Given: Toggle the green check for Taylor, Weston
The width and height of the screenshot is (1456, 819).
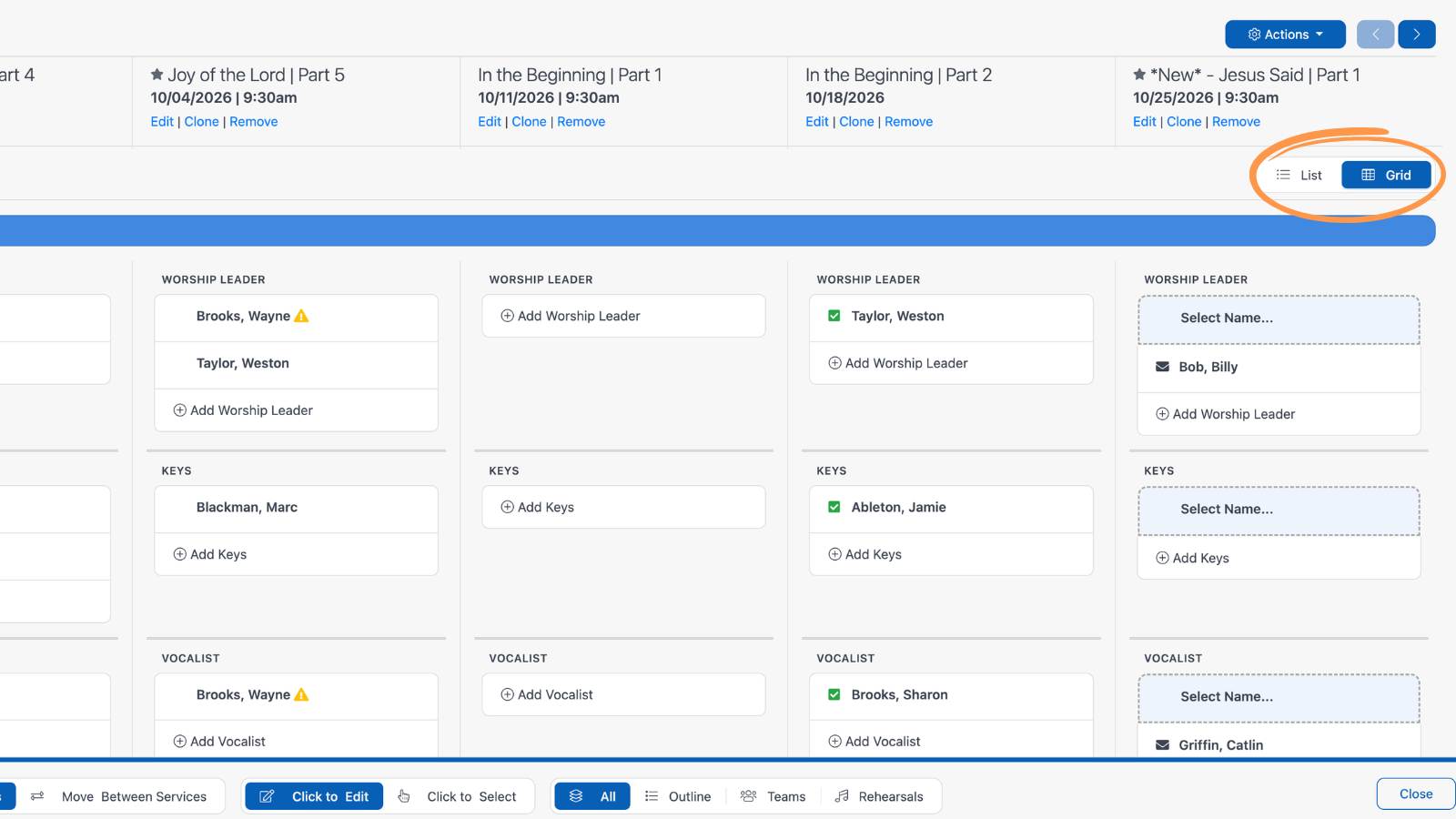Looking at the screenshot, I should click(834, 316).
